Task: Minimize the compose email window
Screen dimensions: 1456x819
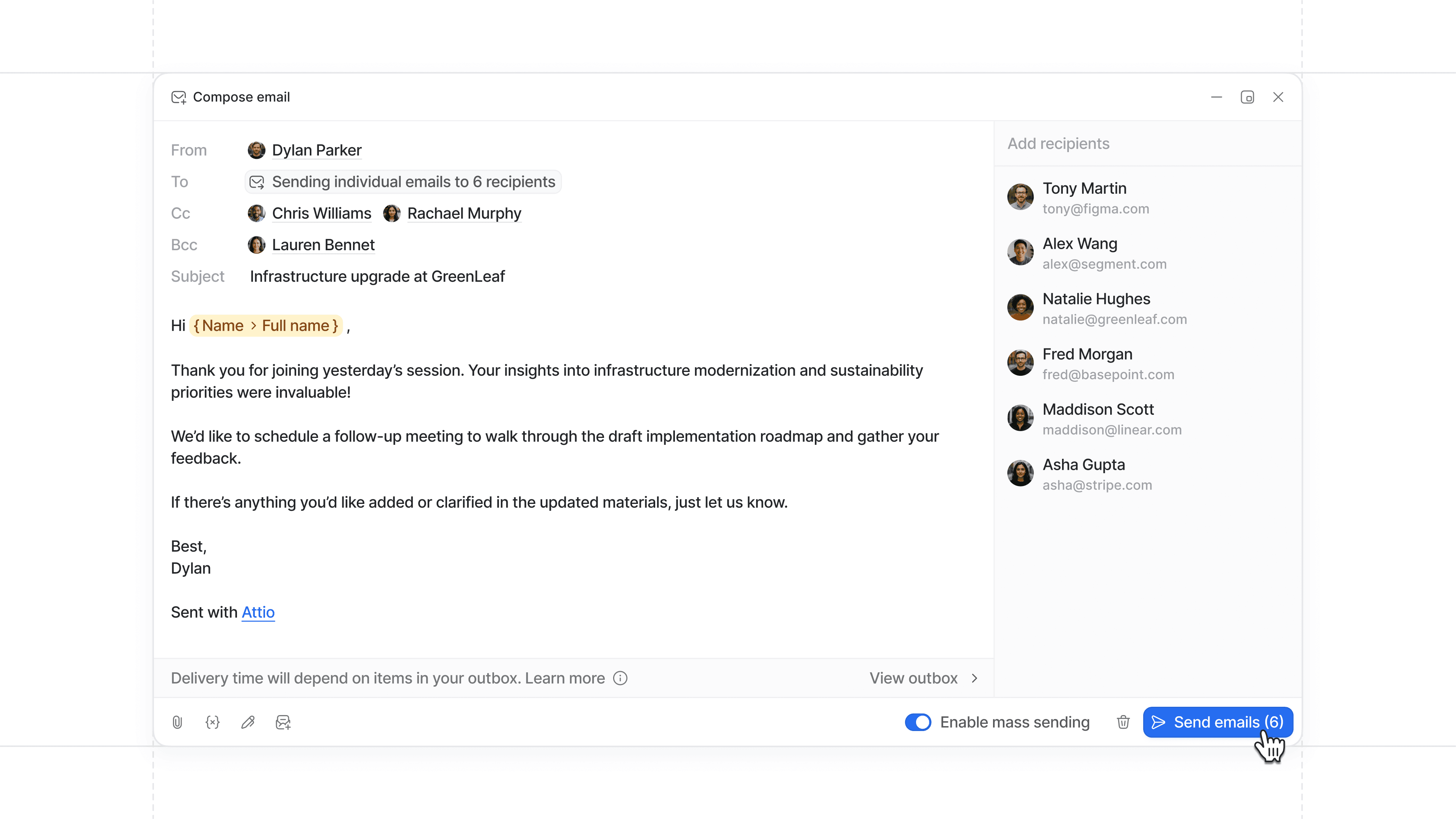Action: [1216, 97]
